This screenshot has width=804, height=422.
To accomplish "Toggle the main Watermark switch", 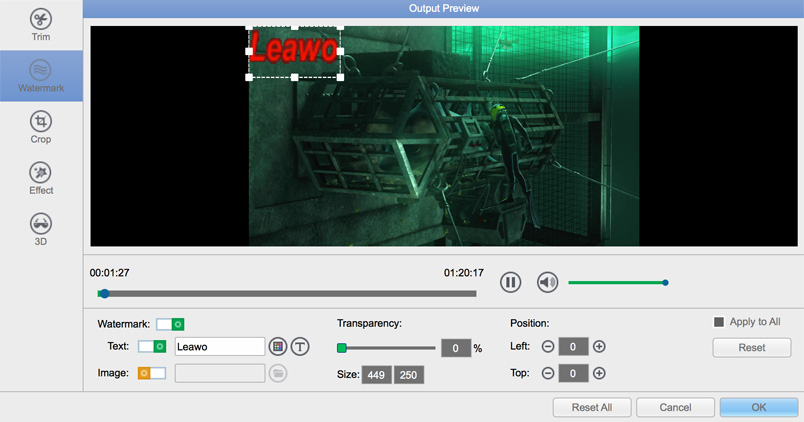I will point(170,324).
